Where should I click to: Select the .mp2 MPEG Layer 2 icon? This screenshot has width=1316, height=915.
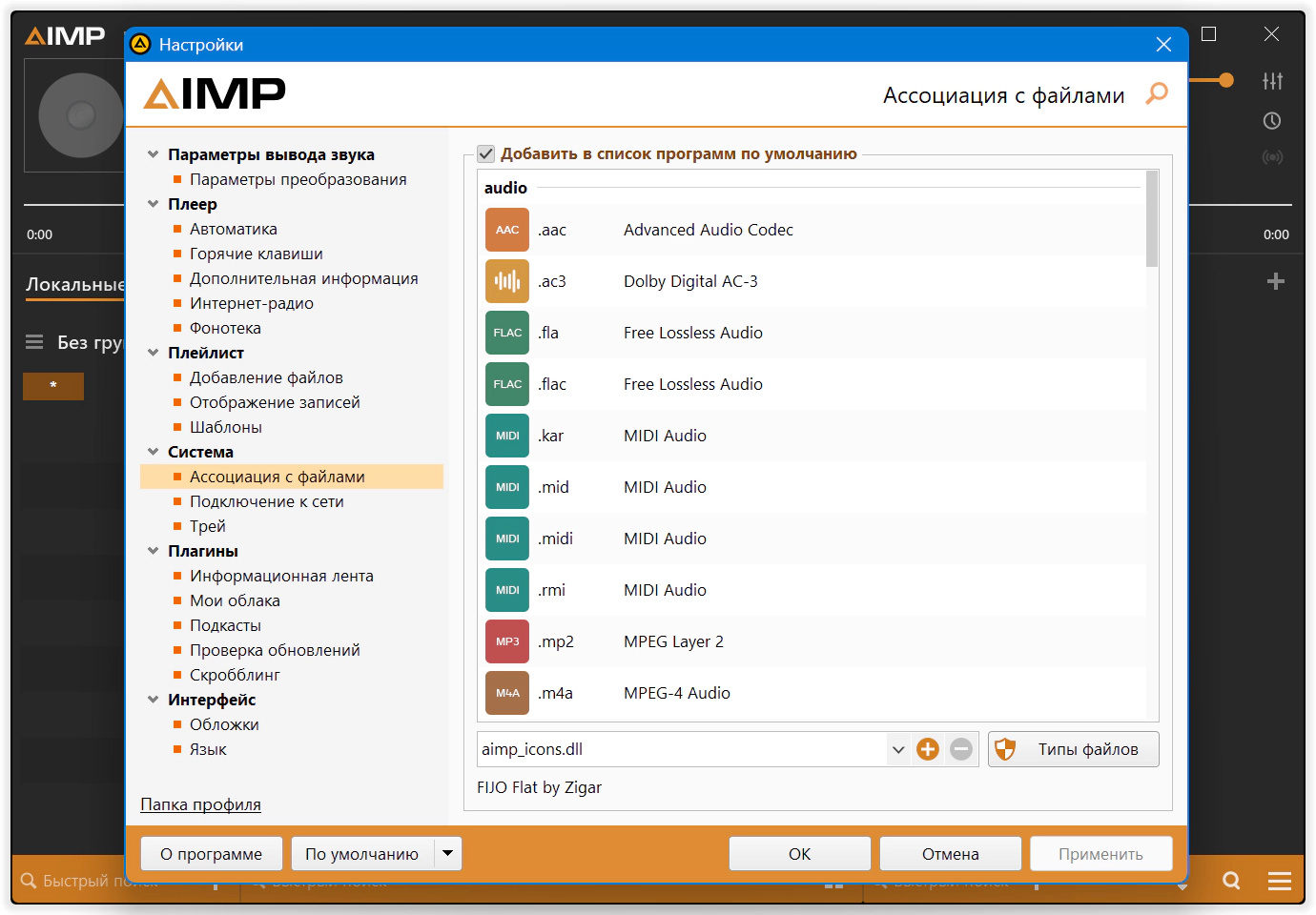point(507,641)
